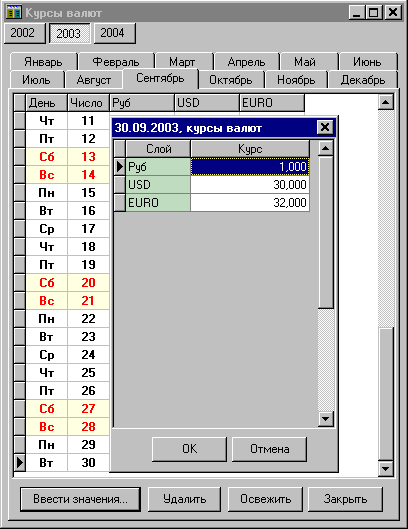Click the USD rate field 30,000
408x529 pixels.
coord(250,185)
